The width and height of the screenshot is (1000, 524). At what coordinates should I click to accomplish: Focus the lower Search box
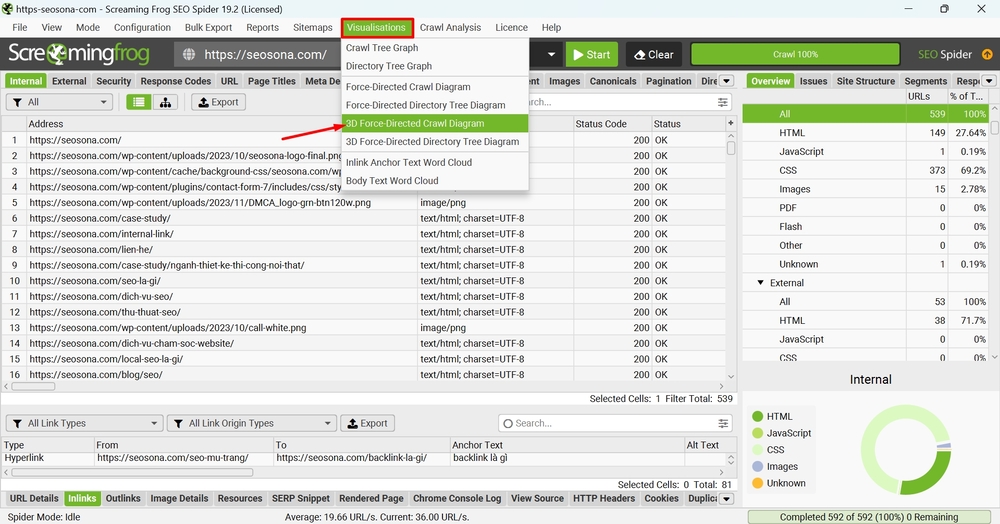614,423
